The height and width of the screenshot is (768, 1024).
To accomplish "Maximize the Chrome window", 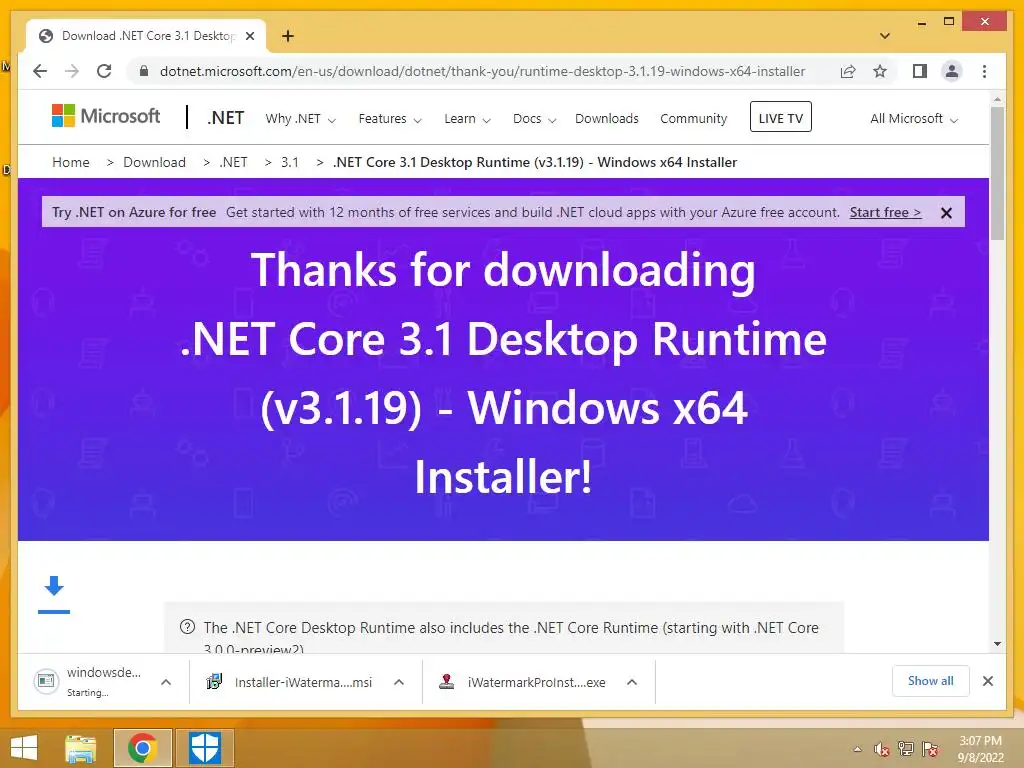I will (949, 22).
